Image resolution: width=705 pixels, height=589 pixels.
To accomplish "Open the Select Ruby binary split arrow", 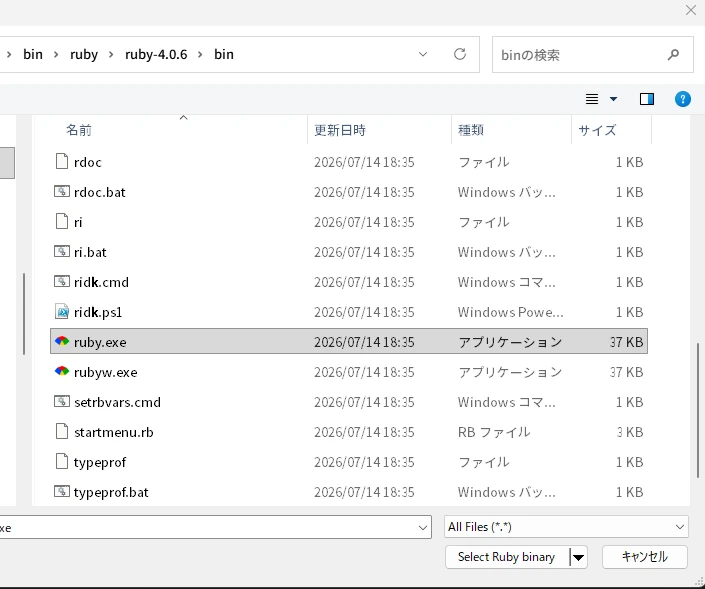I will point(578,558).
